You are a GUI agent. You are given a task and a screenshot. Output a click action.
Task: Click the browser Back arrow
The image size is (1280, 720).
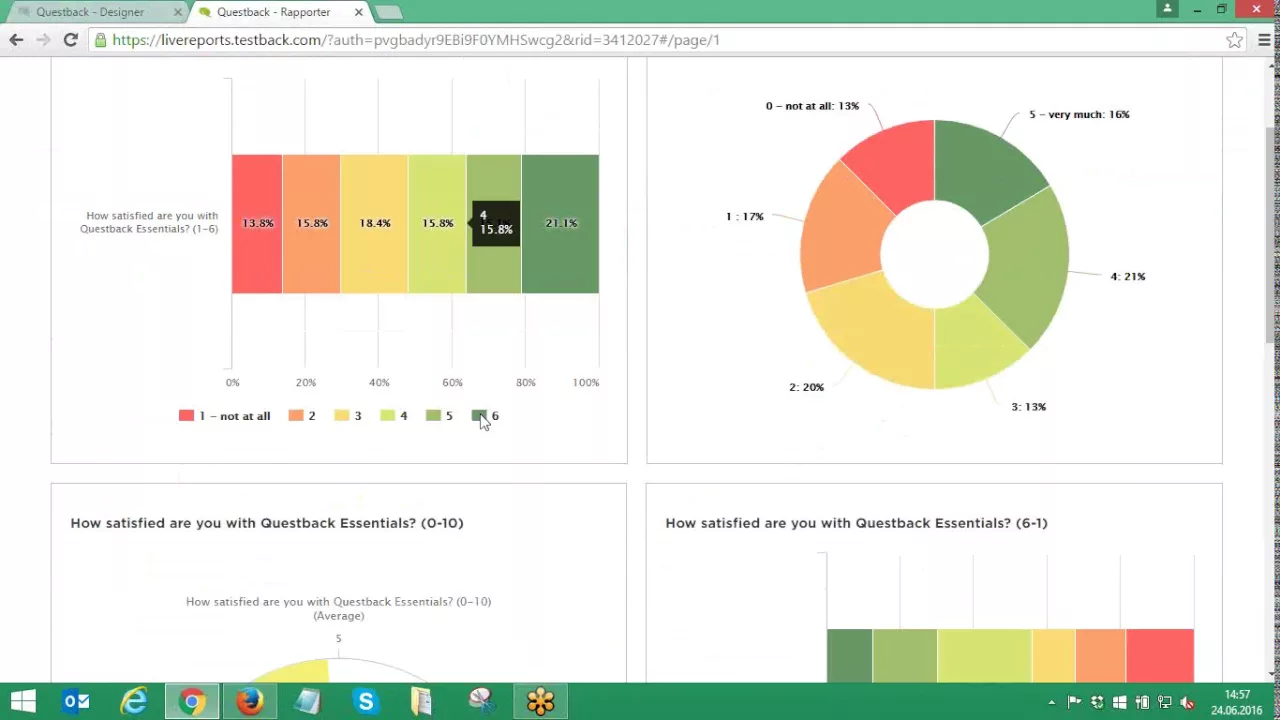click(16, 40)
